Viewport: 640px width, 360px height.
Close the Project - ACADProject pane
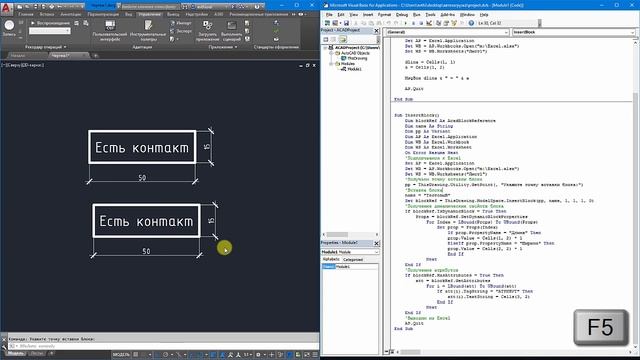pyautogui.click(x=376, y=31)
